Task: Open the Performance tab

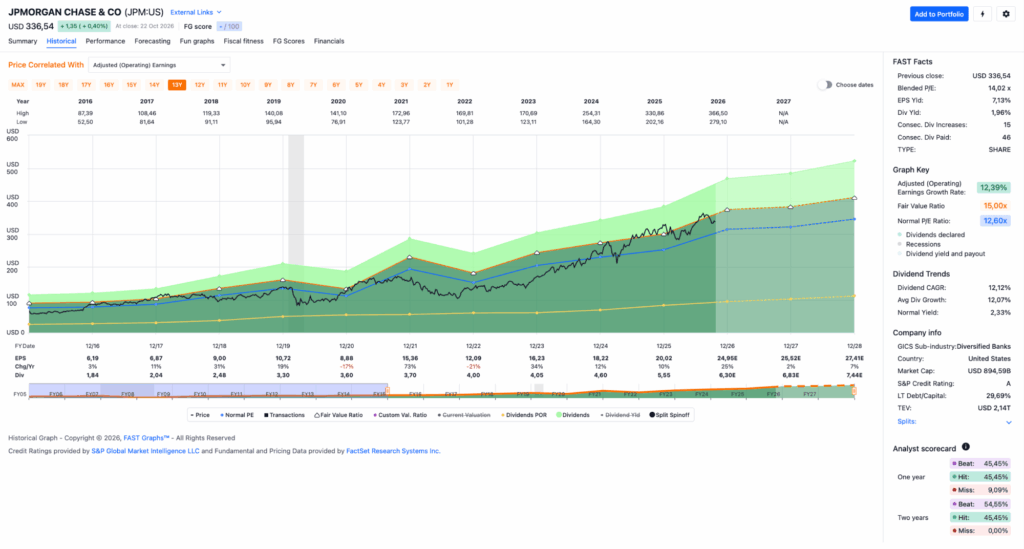Action: [105, 41]
